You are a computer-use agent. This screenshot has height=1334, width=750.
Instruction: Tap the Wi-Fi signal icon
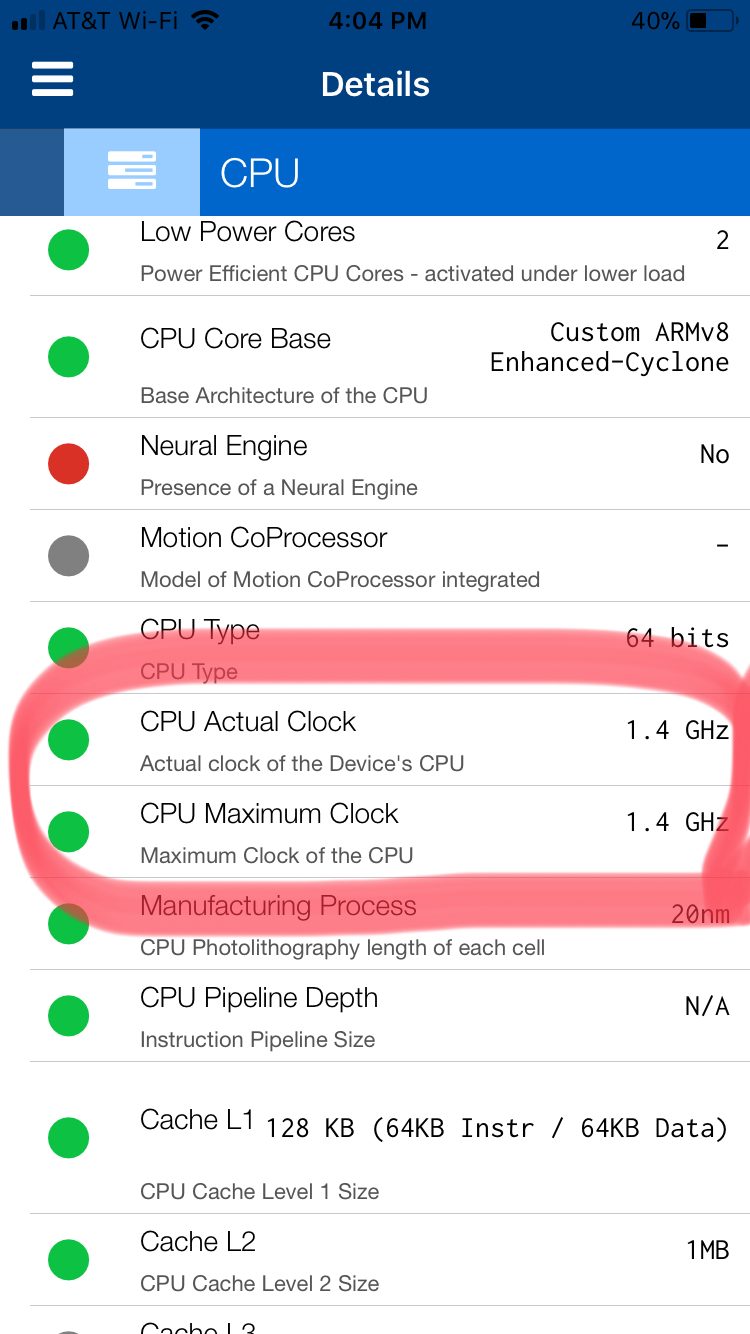click(x=206, y=20)
